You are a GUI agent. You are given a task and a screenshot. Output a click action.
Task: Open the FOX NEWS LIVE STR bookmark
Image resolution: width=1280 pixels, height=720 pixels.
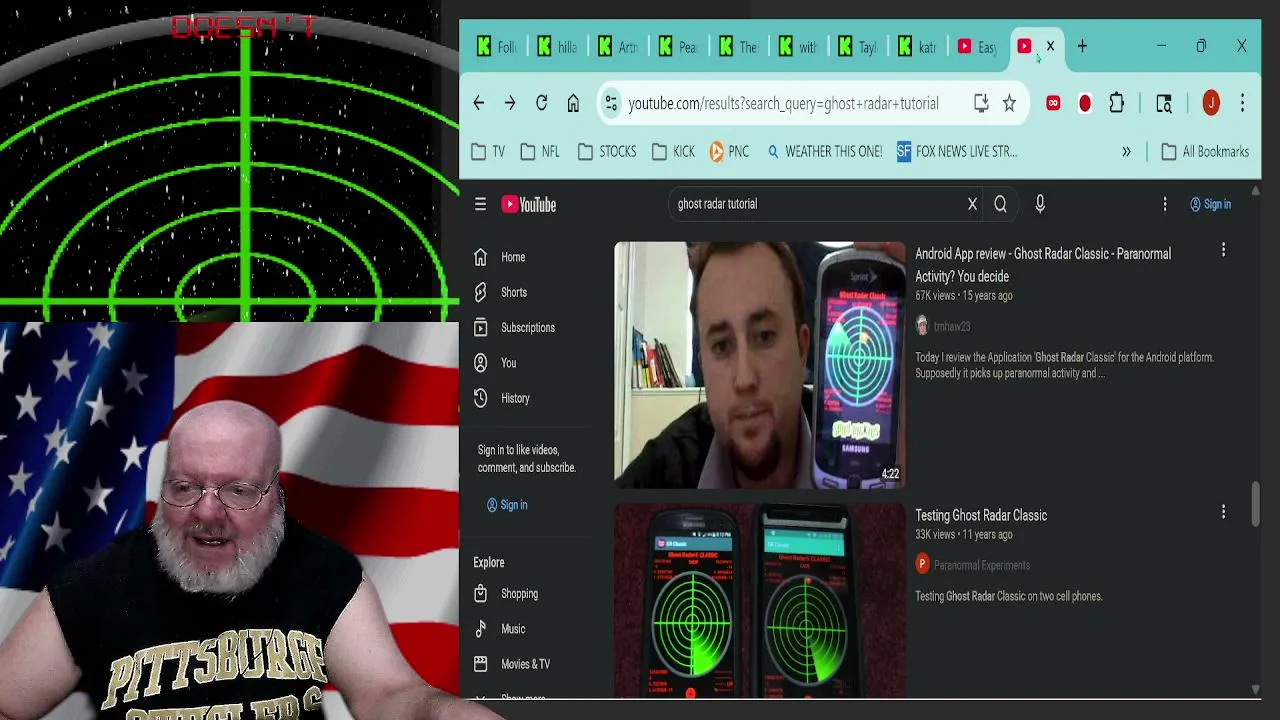[x=957, y=152]
